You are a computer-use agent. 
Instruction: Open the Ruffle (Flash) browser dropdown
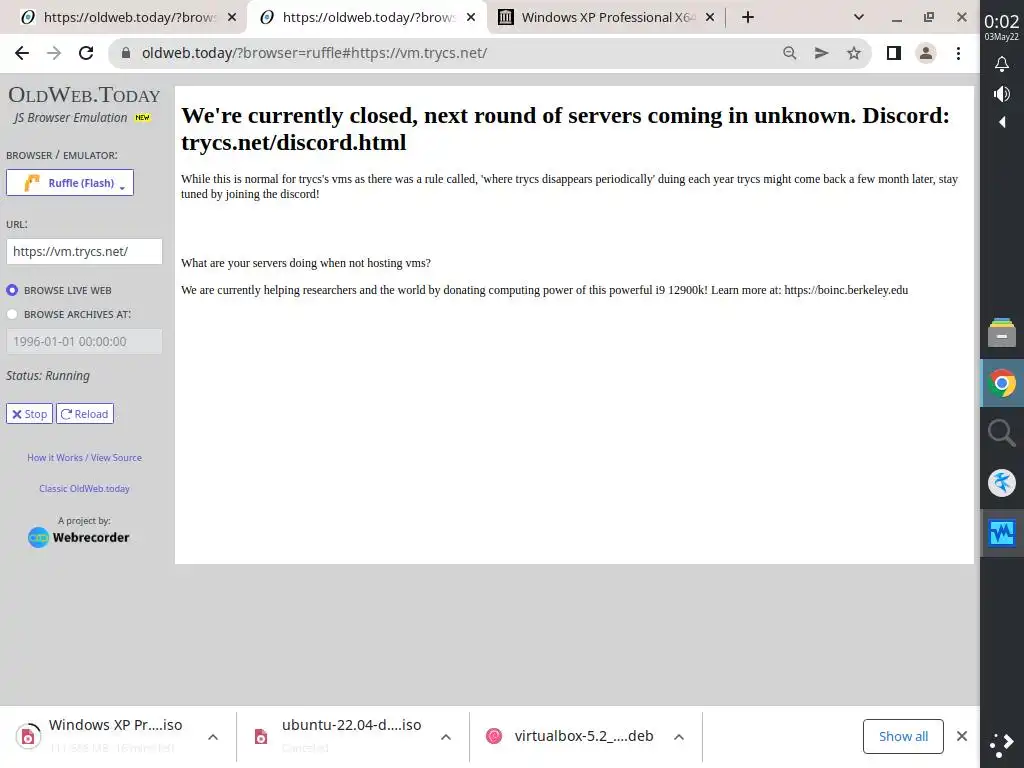[x=70, y=183]
